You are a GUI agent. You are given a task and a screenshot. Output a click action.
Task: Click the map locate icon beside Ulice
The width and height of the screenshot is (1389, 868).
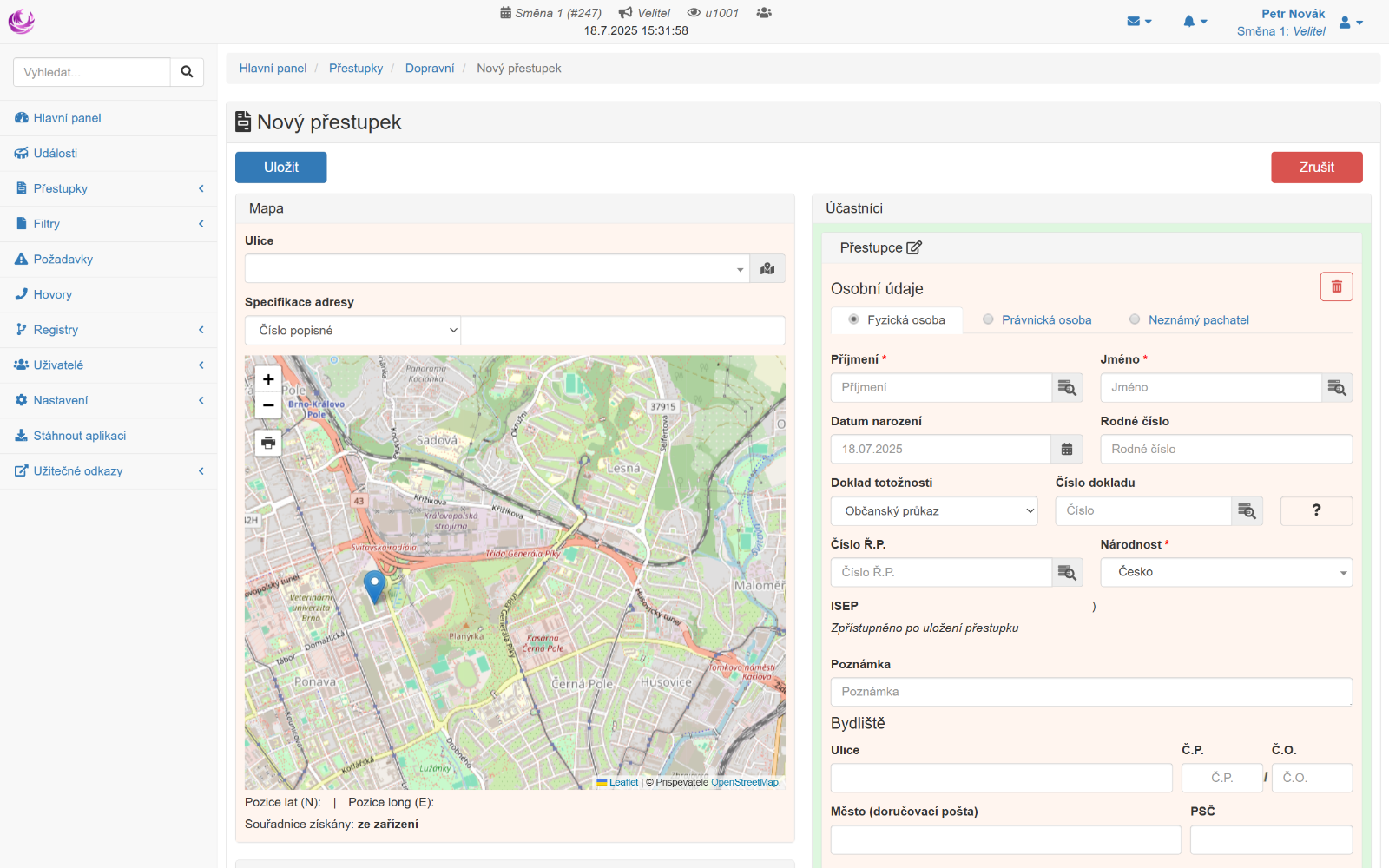(x=767, y=269)
